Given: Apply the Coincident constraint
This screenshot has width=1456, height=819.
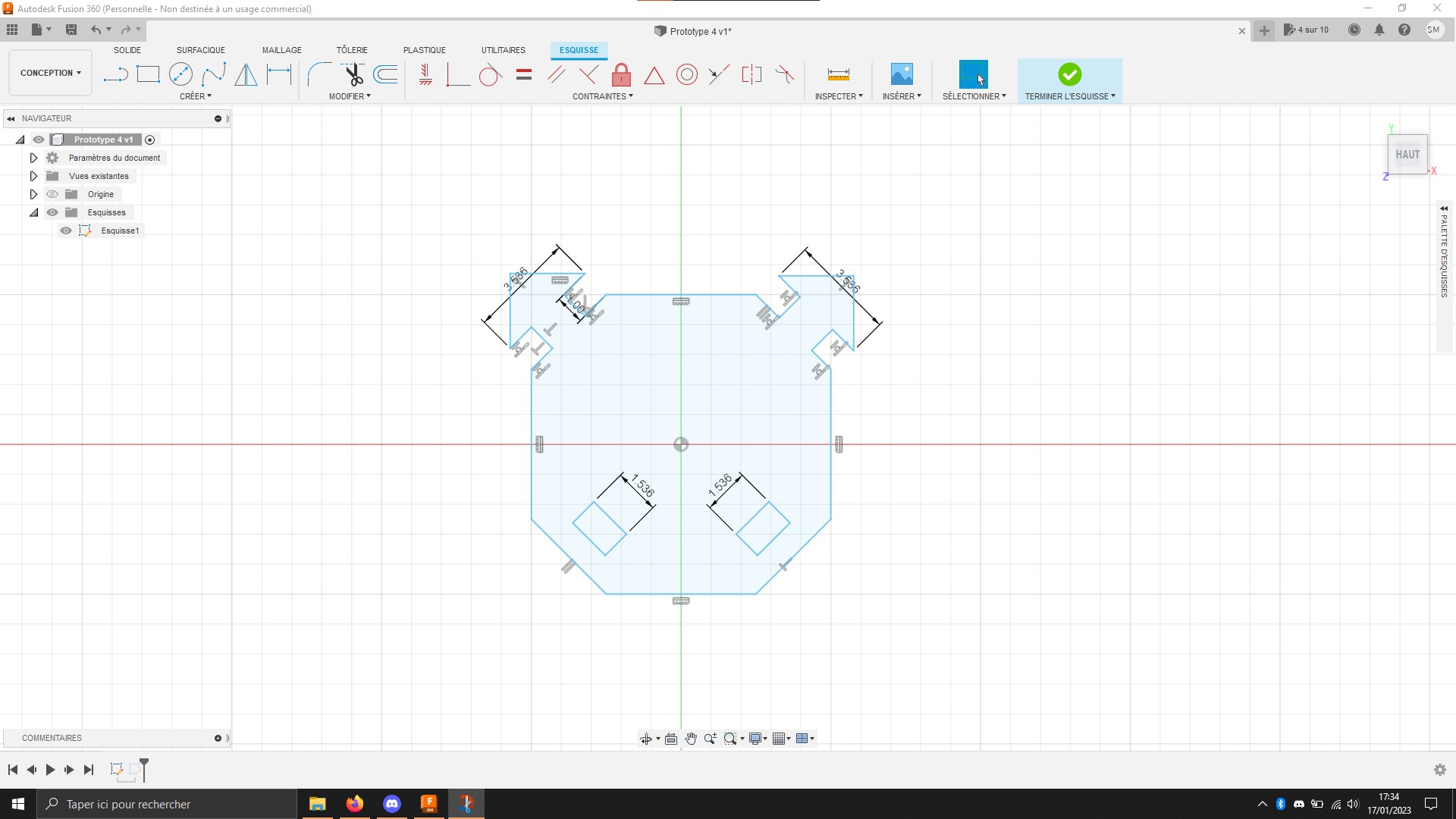Looking at the screenshot, I should (x=458, y=74).
